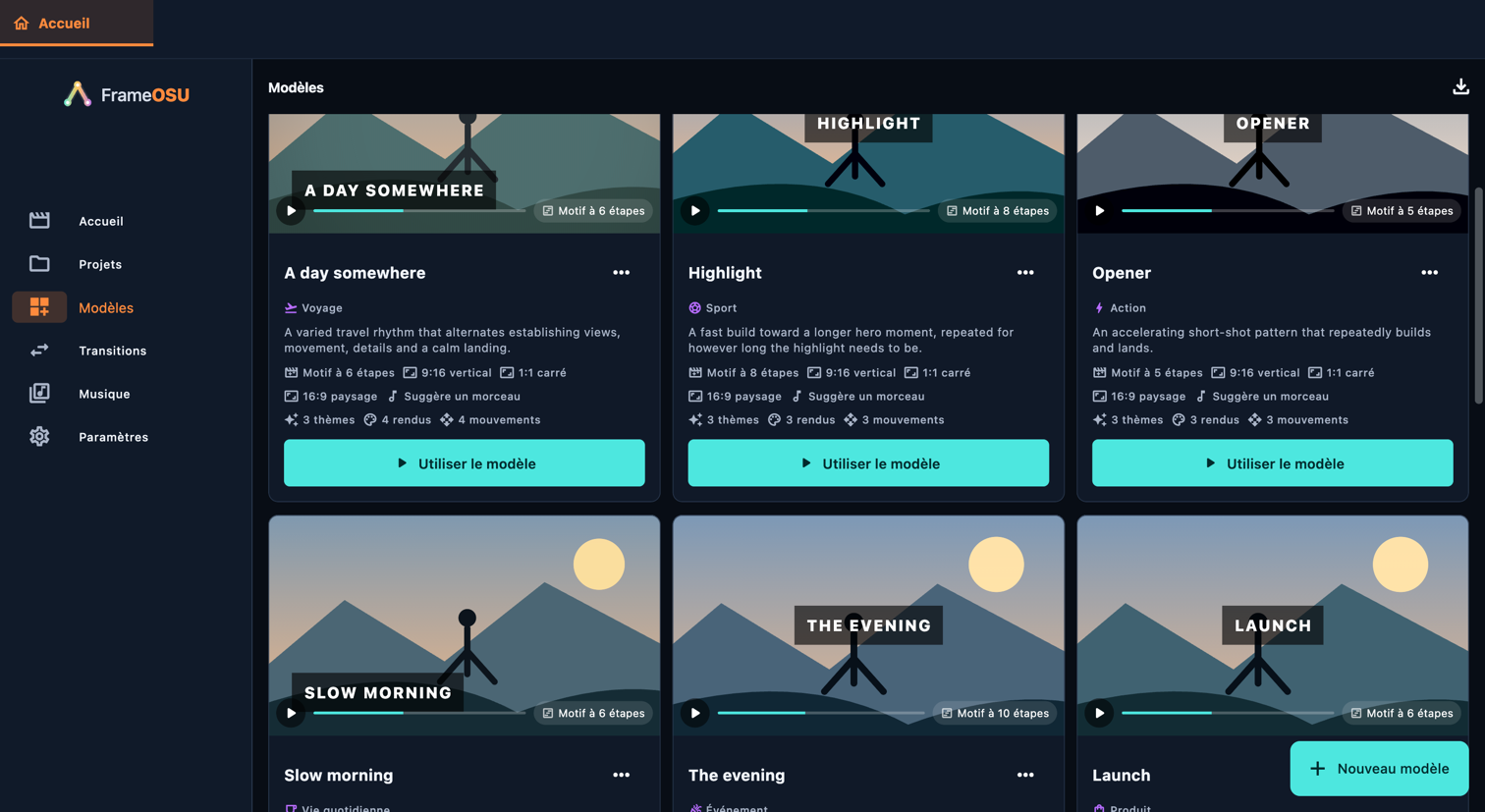1485x812 pixels.
Task: Open Transitions via the swap arrows icon
Action: tap(39, 351)
